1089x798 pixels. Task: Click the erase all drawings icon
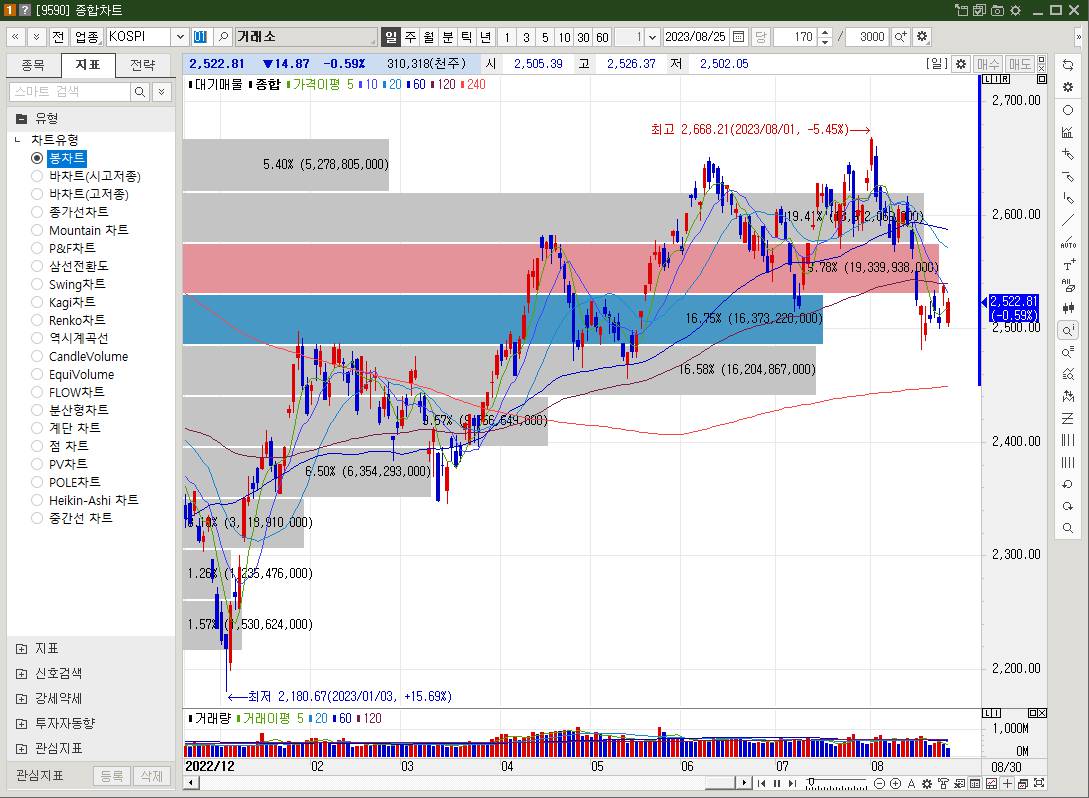1067,285
